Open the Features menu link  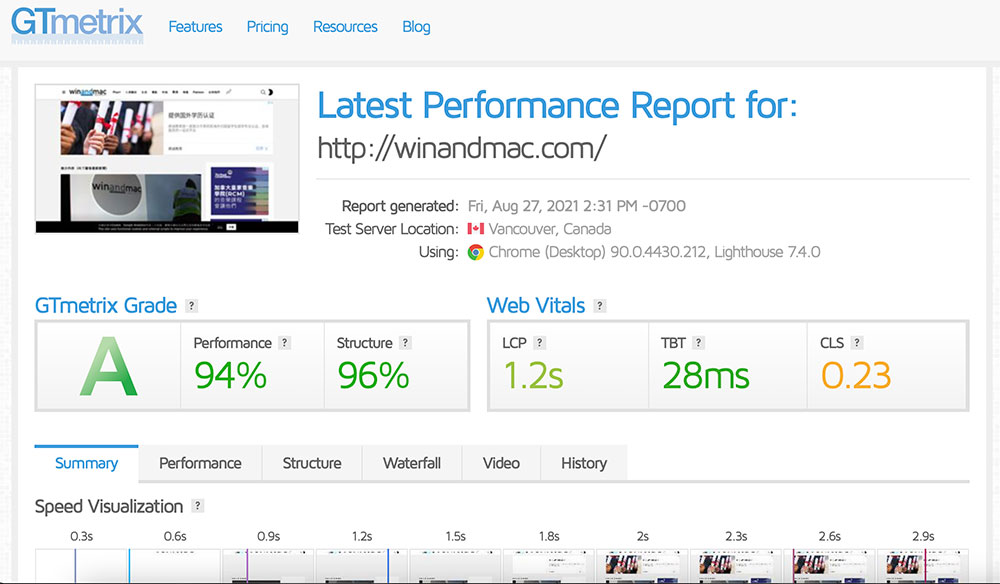195,27
